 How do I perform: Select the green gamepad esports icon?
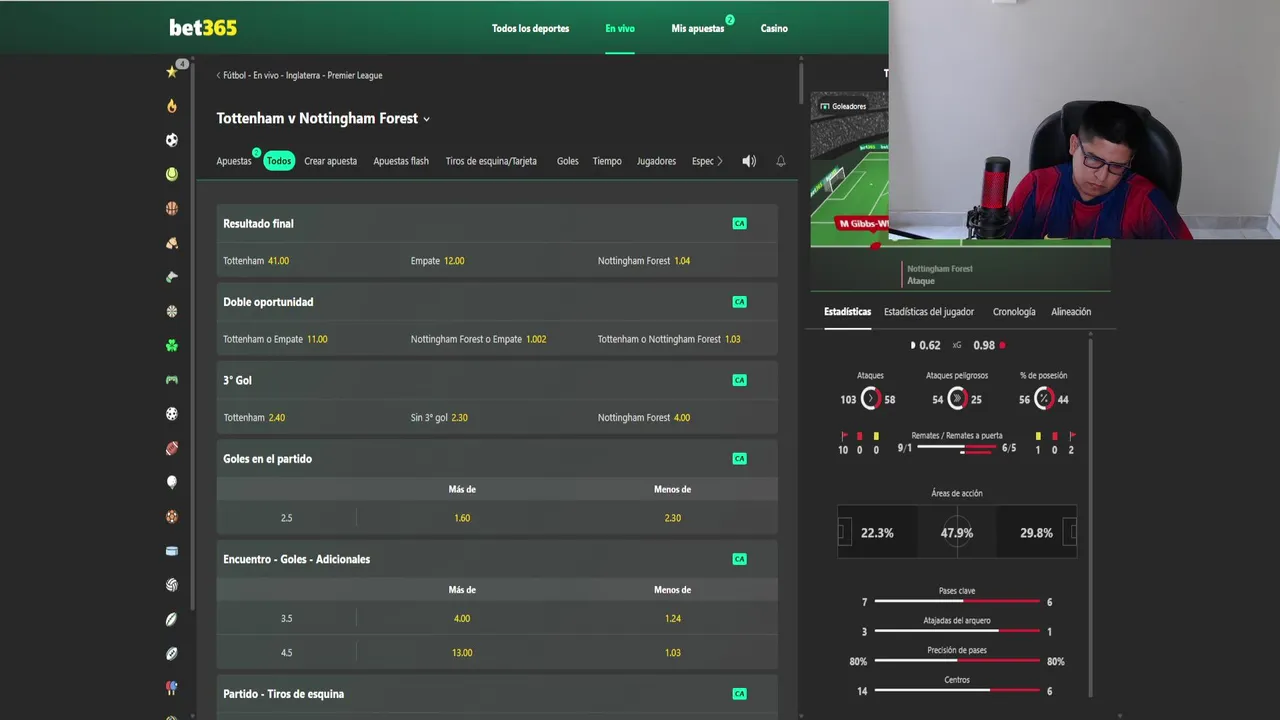coord(172,380)
